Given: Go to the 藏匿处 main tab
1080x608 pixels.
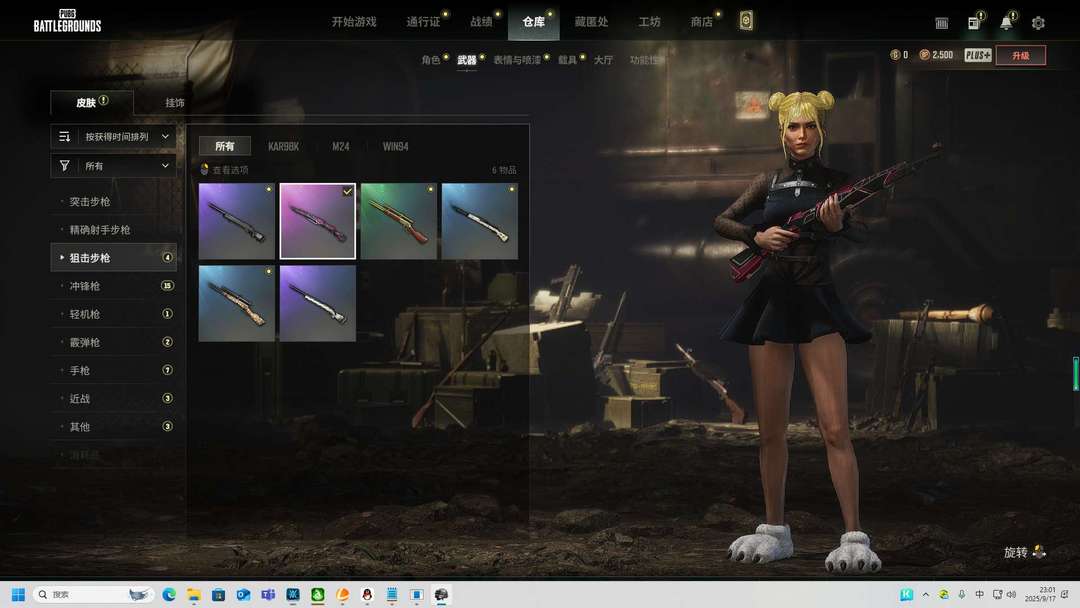Looking at the screenshot, I should pyautogui.click(x=592, y=22).
